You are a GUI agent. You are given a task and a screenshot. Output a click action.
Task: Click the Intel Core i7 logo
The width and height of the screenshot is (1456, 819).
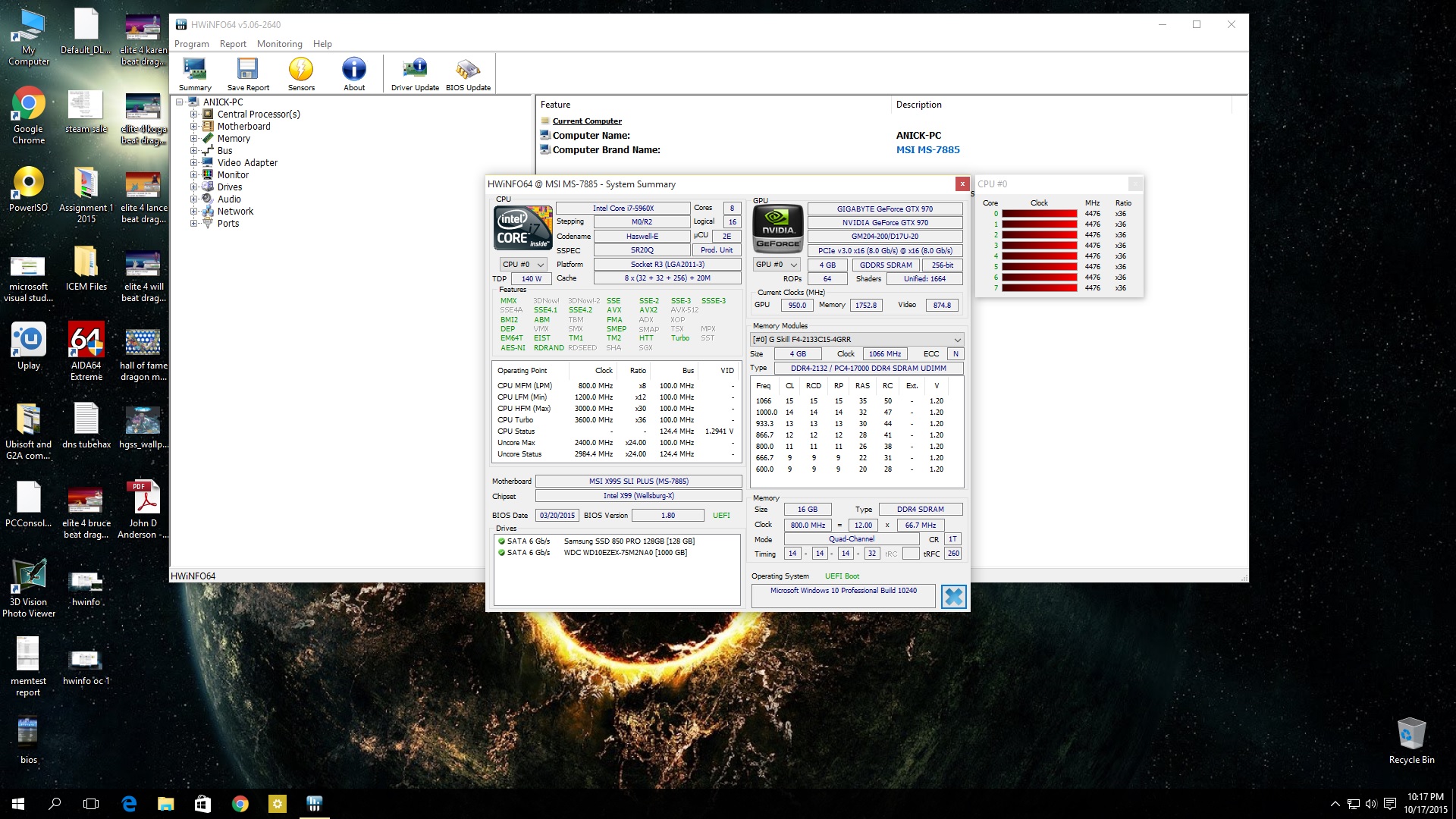point(522,227)
